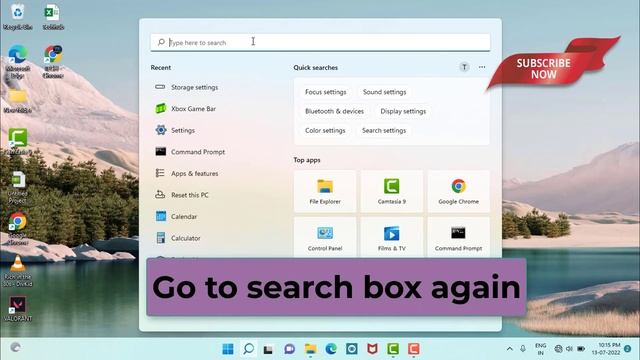Click the weather widget at taskbar left
The width and height of the screenshot is (640, 360).
(x=16, y=348)
